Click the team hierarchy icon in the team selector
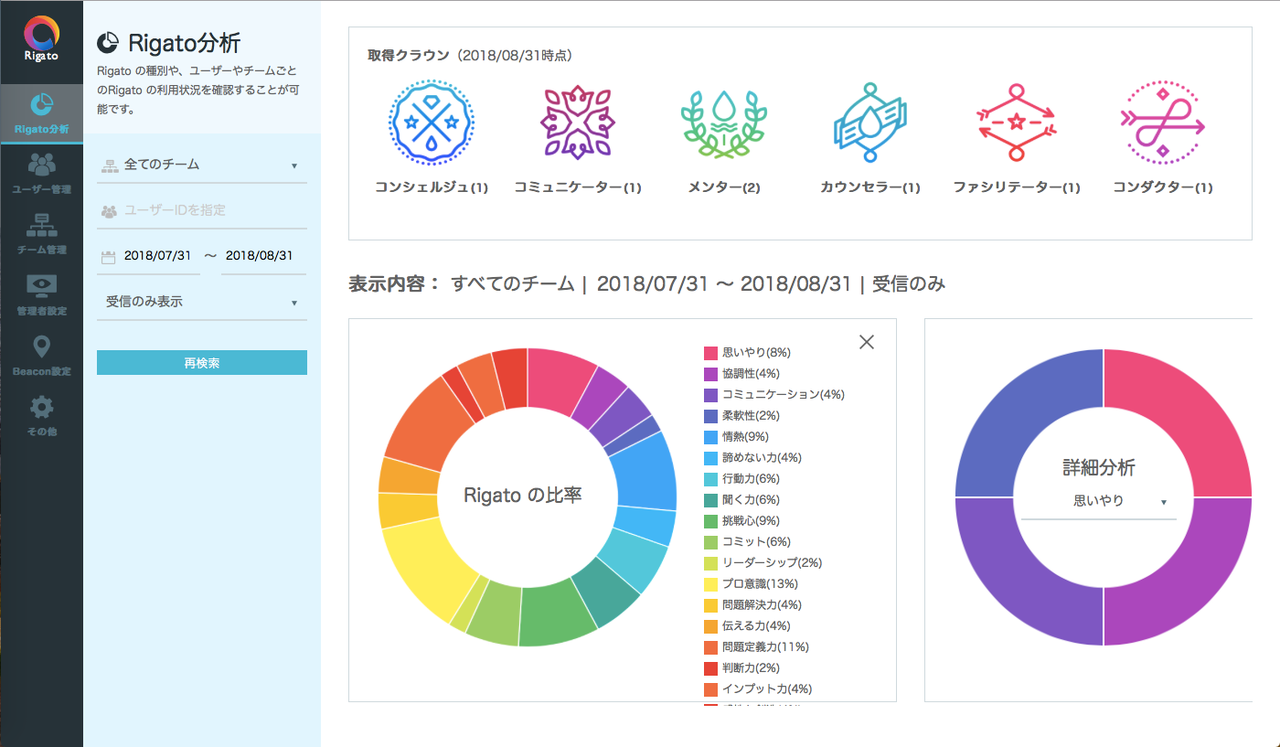 (109, 165)
